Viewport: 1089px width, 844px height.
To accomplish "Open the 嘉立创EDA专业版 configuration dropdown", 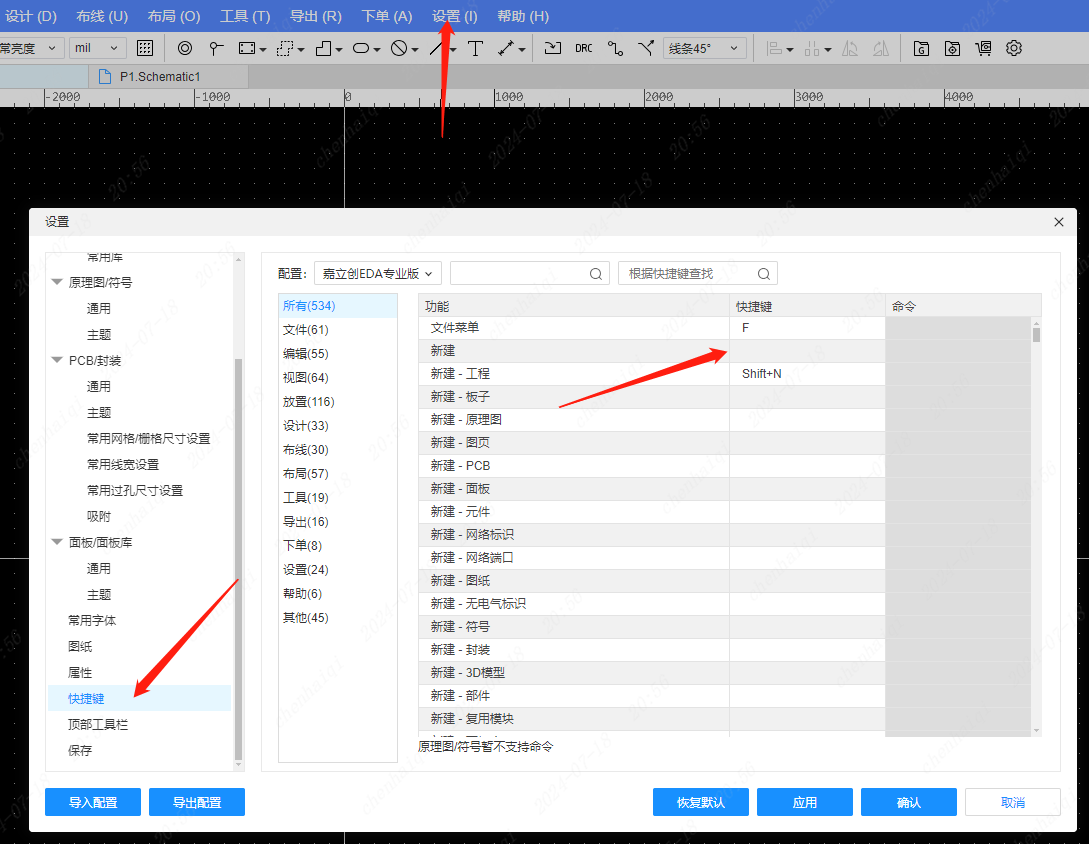I will coord(377,274).
